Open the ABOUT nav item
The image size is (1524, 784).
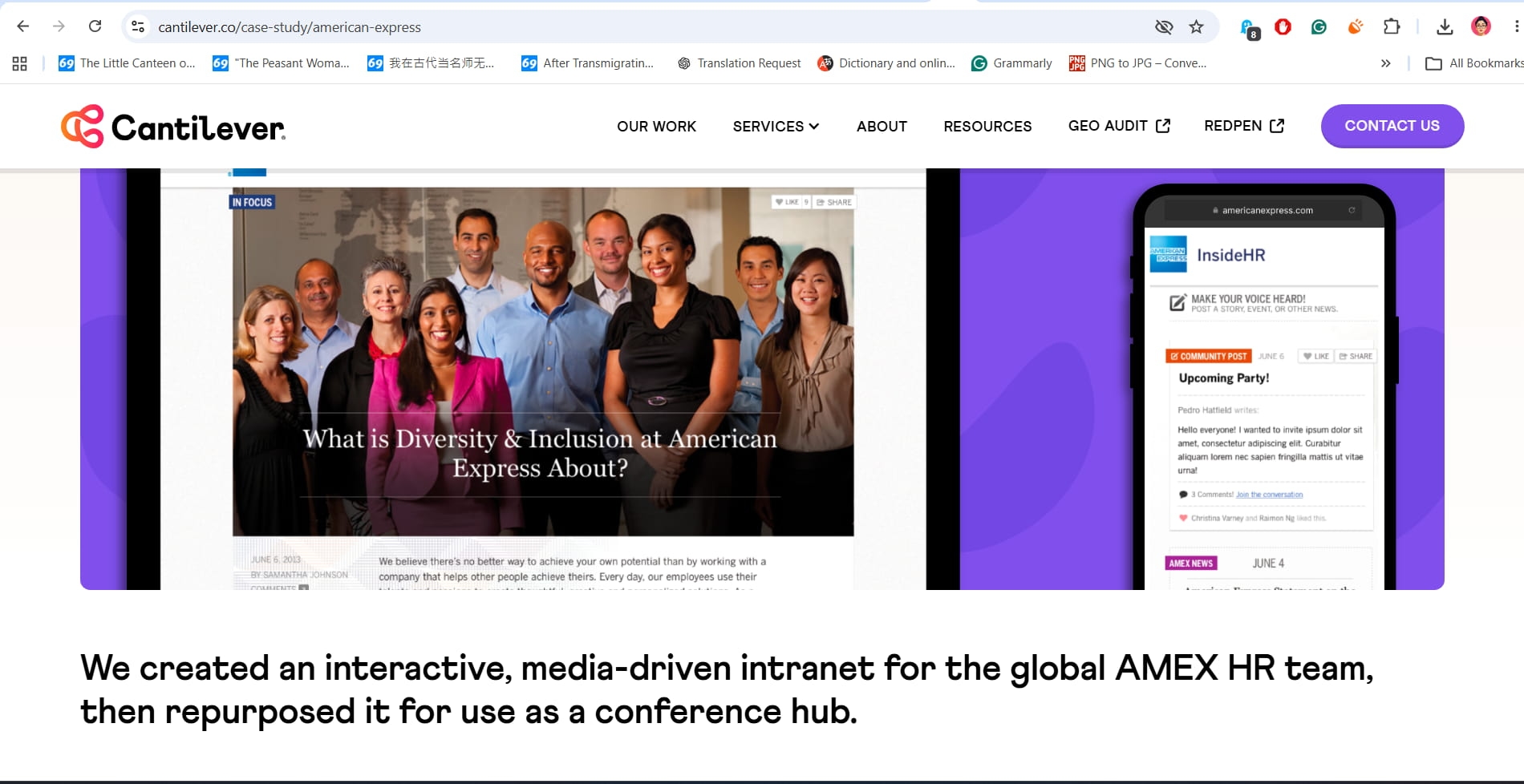882,126
